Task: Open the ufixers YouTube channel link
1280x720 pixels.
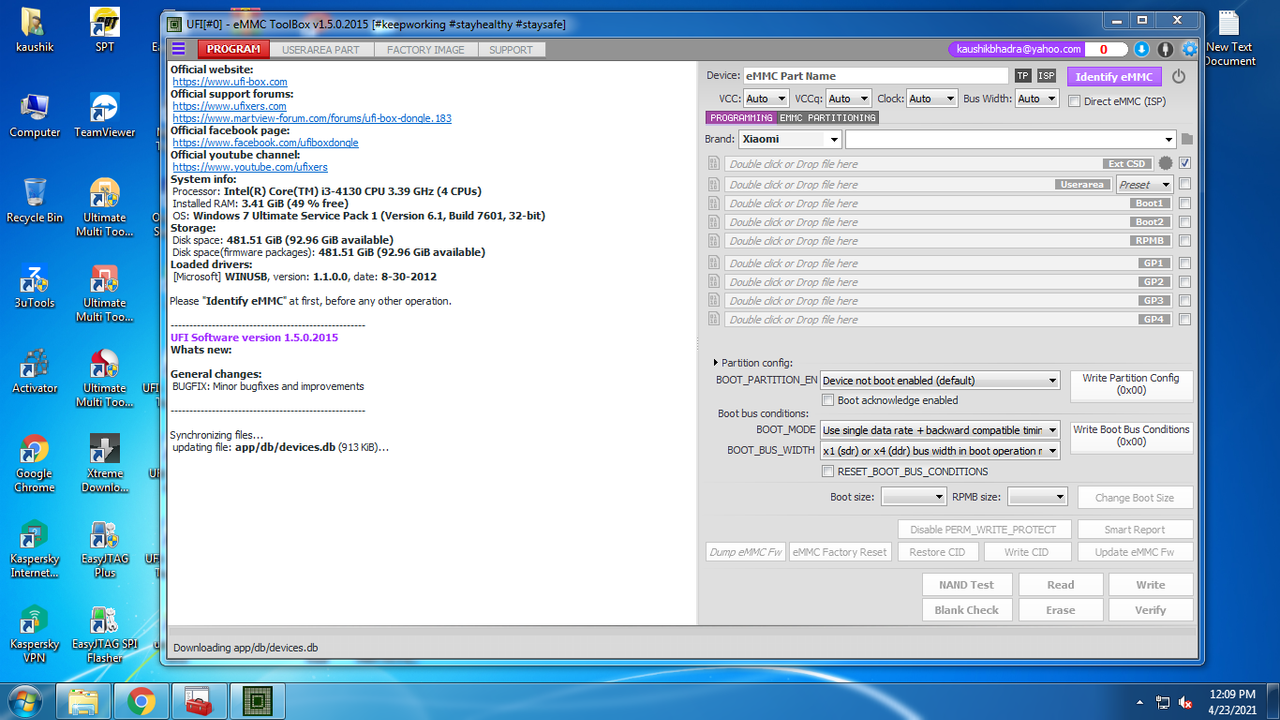Action: click(x=250, y=167)
